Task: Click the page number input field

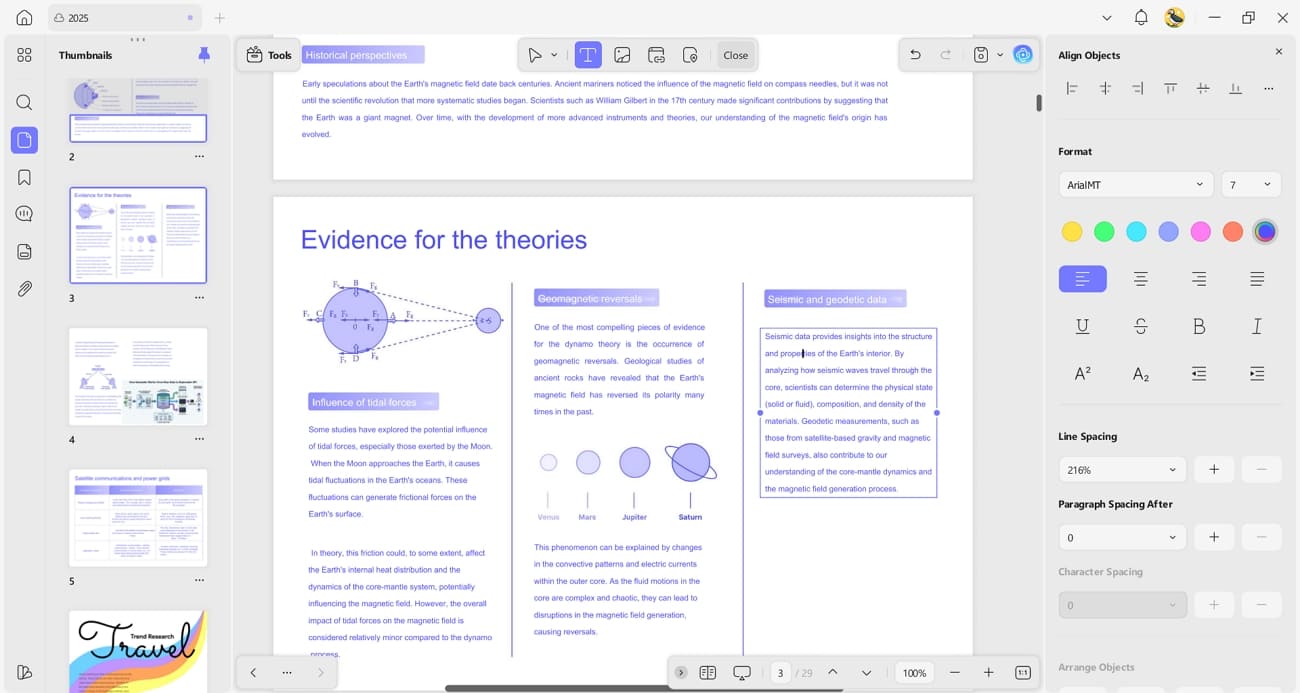Action: tap(780, 673)
